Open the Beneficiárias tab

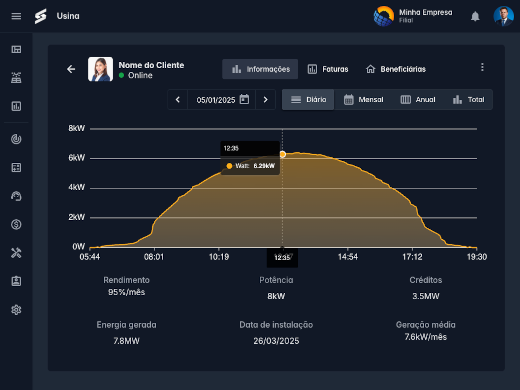tap(396, 69)
